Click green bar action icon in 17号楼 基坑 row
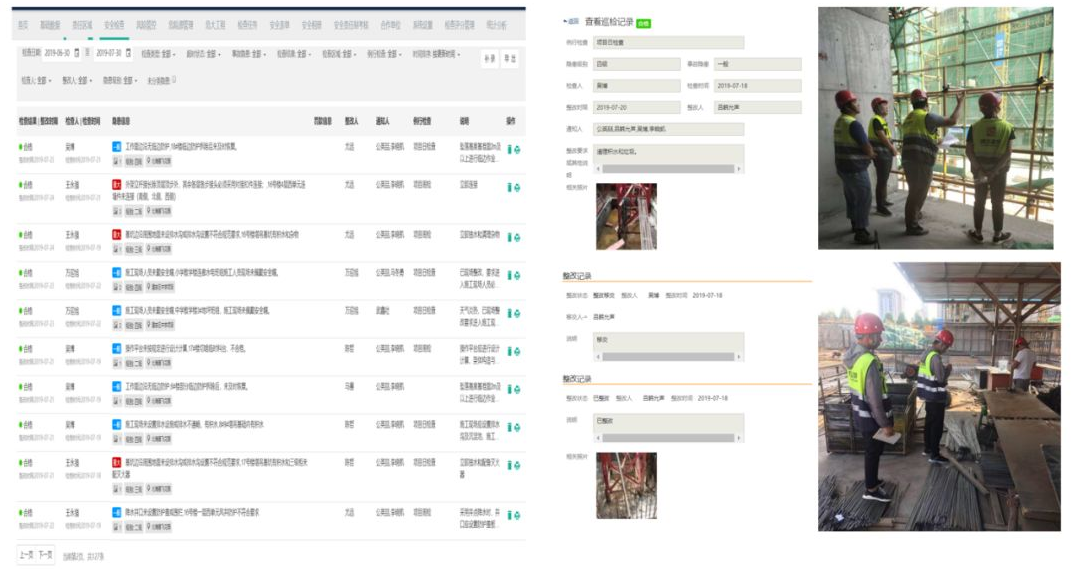Screen dimensions: 1074x569 509,465
